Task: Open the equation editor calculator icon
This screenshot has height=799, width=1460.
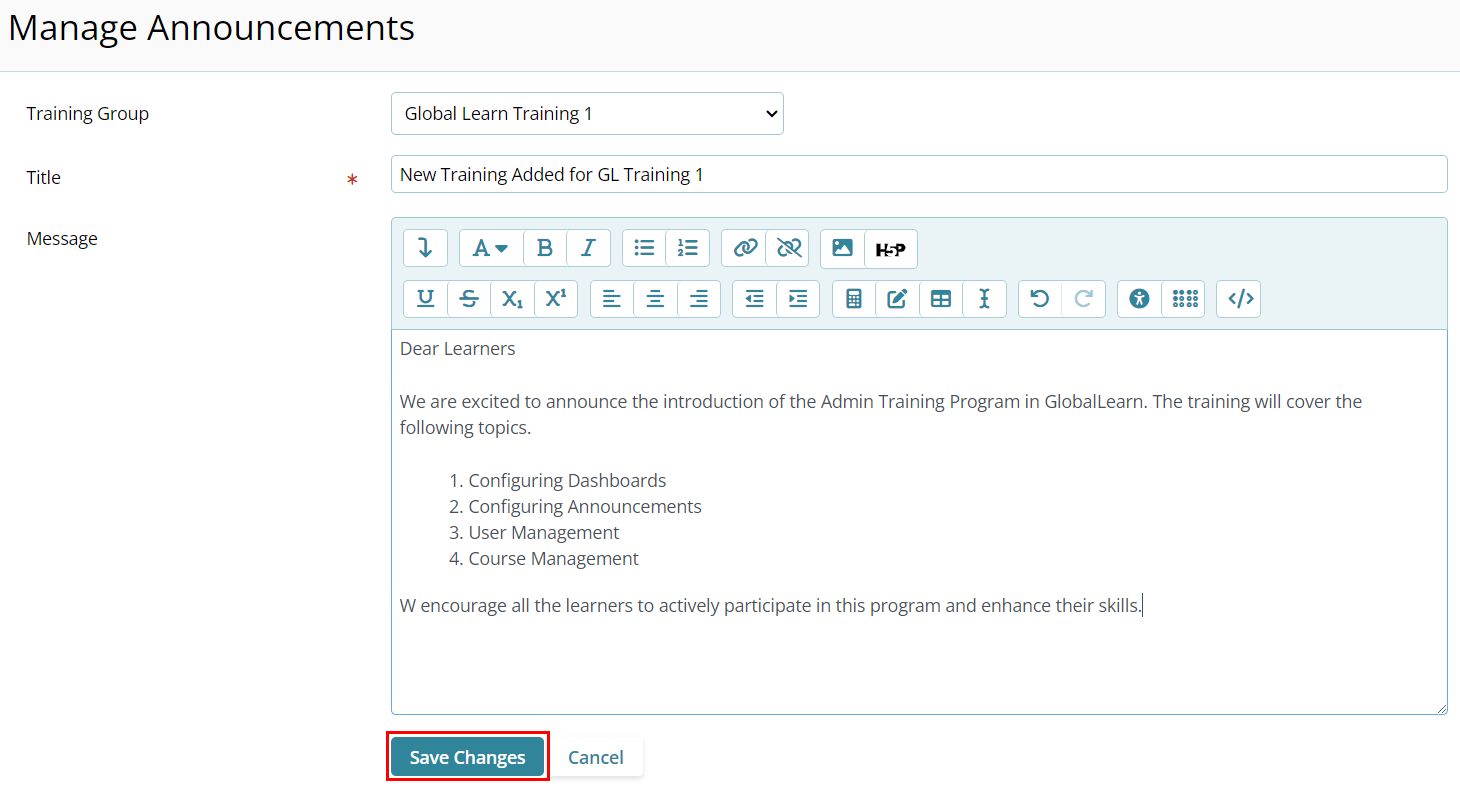Action: pyautogui.click(x=854, y=299)
